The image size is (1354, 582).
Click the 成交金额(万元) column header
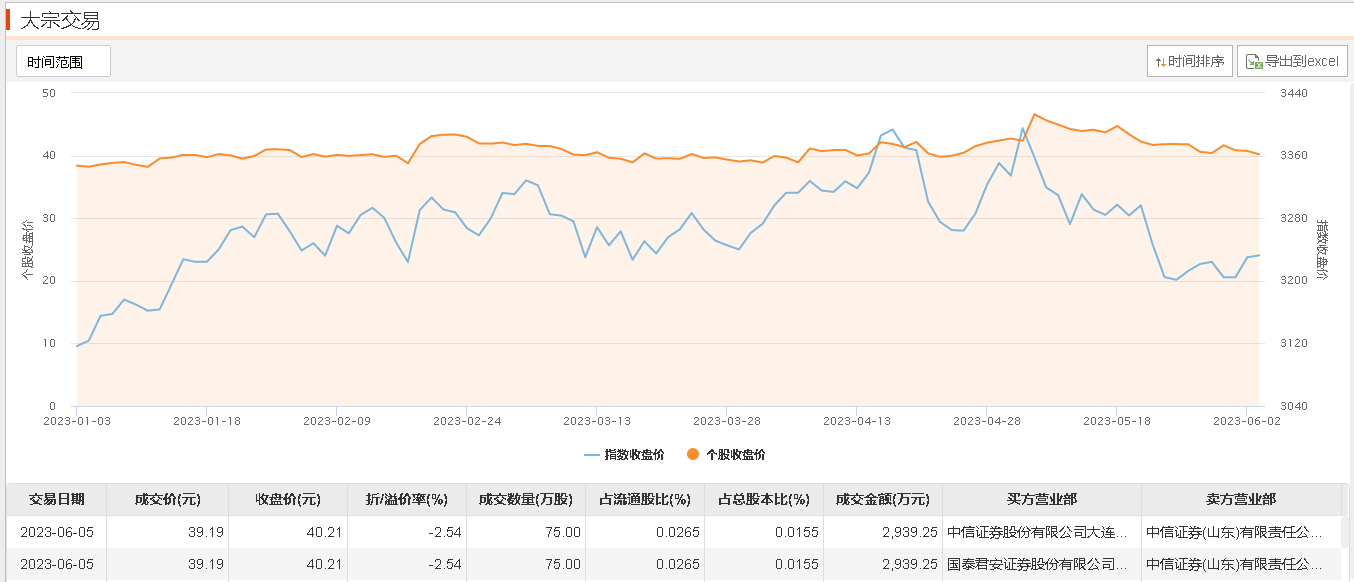click(x=882, y=499)
